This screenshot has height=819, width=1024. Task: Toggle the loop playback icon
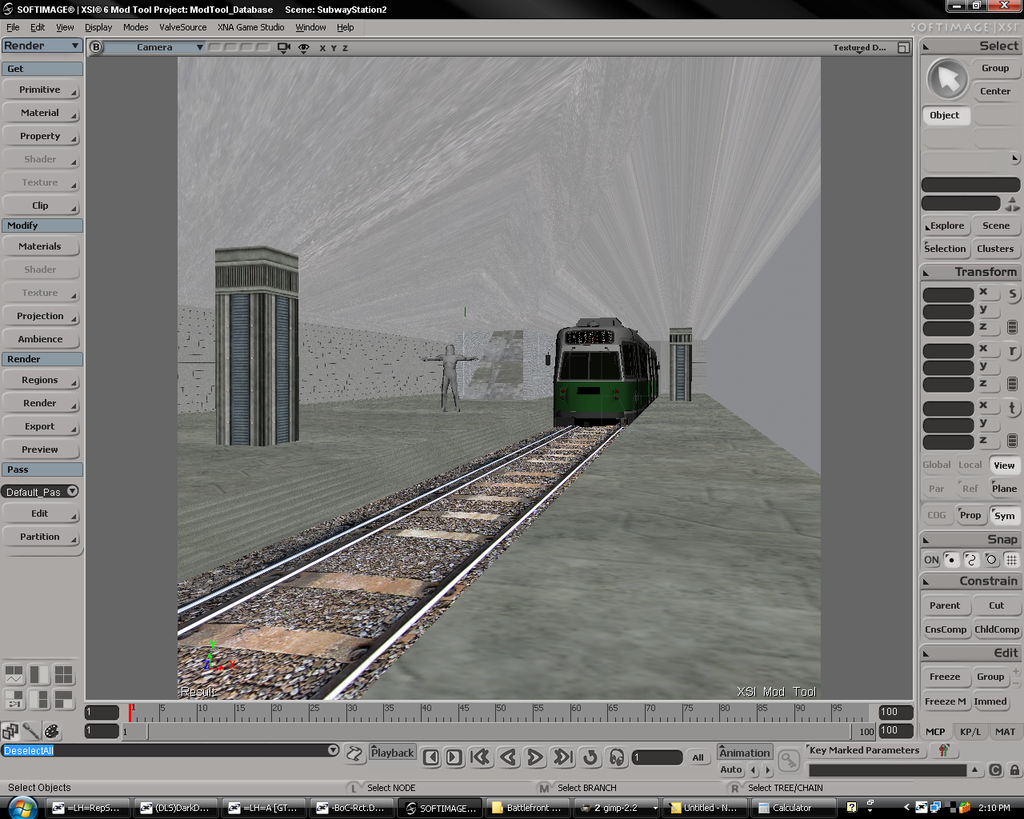tap(590, 757)
